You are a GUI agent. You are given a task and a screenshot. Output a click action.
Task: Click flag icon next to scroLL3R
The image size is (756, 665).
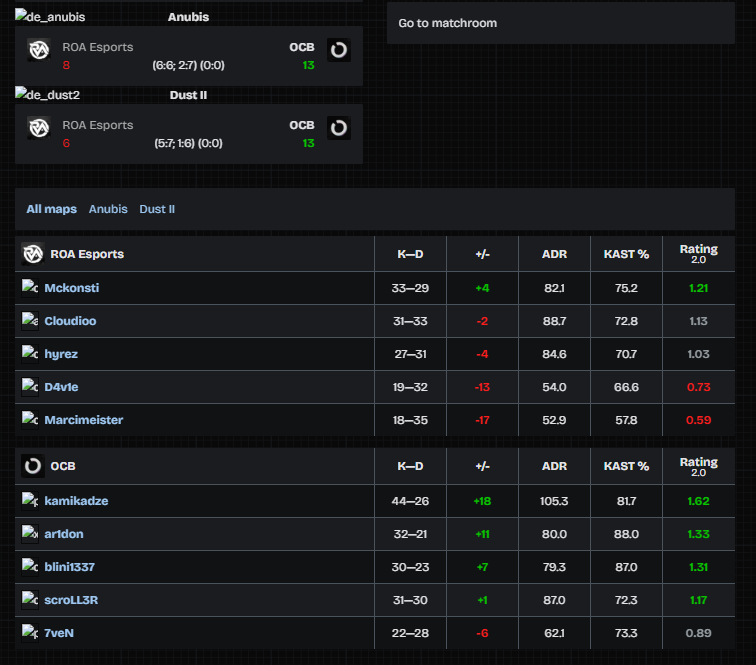coord(30,599)
